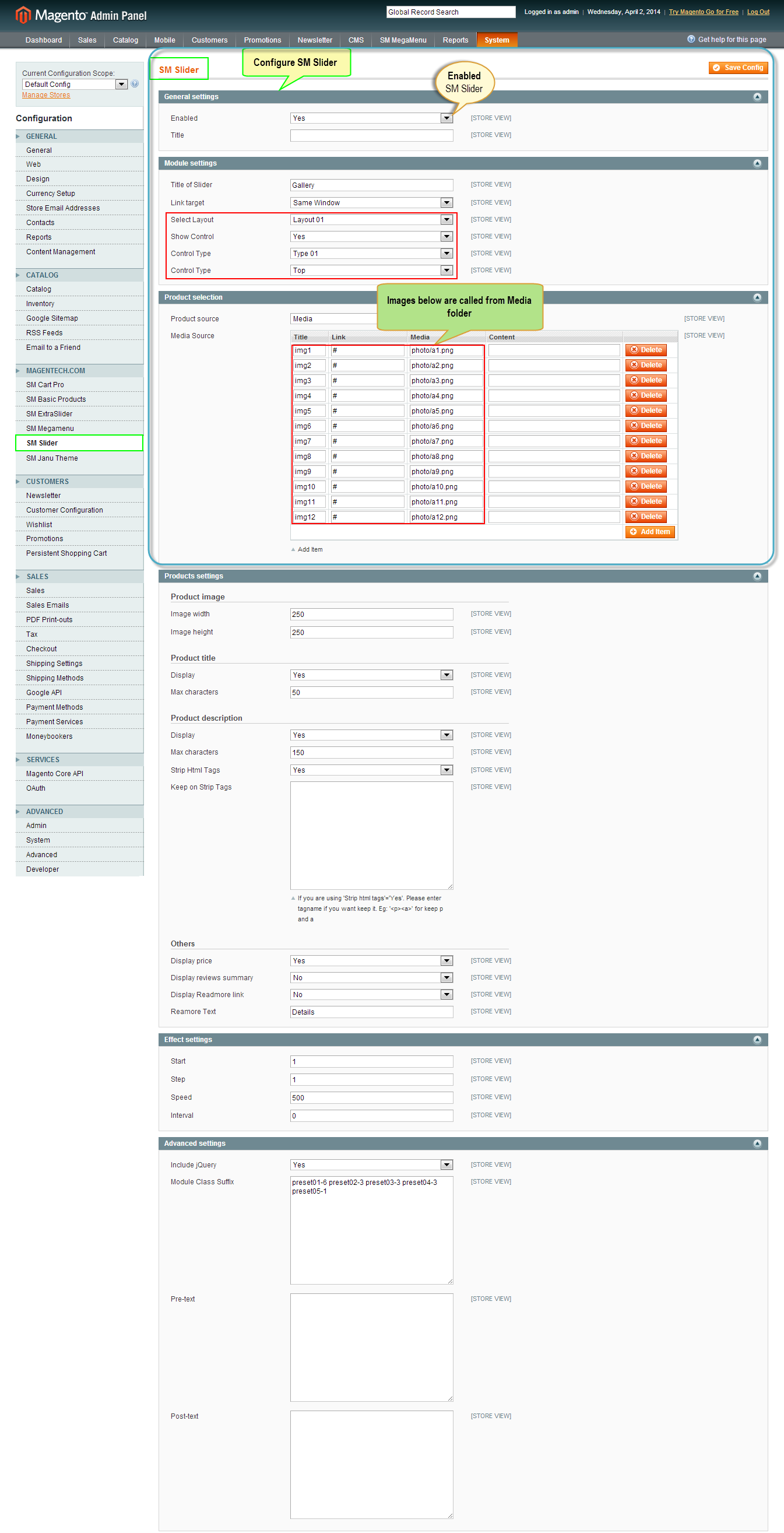Open the Promotions menu
Image resolution: width=784 pixels, height=1533 pixels.
pyautogui.click(x=262, y=40)
